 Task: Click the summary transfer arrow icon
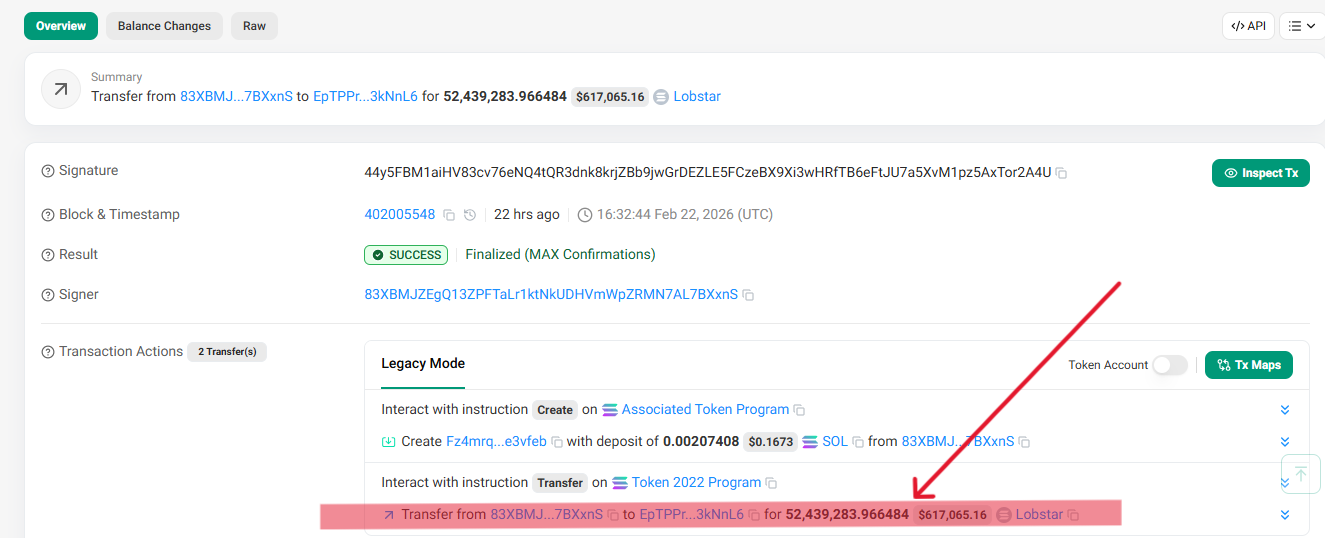pyautogui.click(x=61, y=89)
